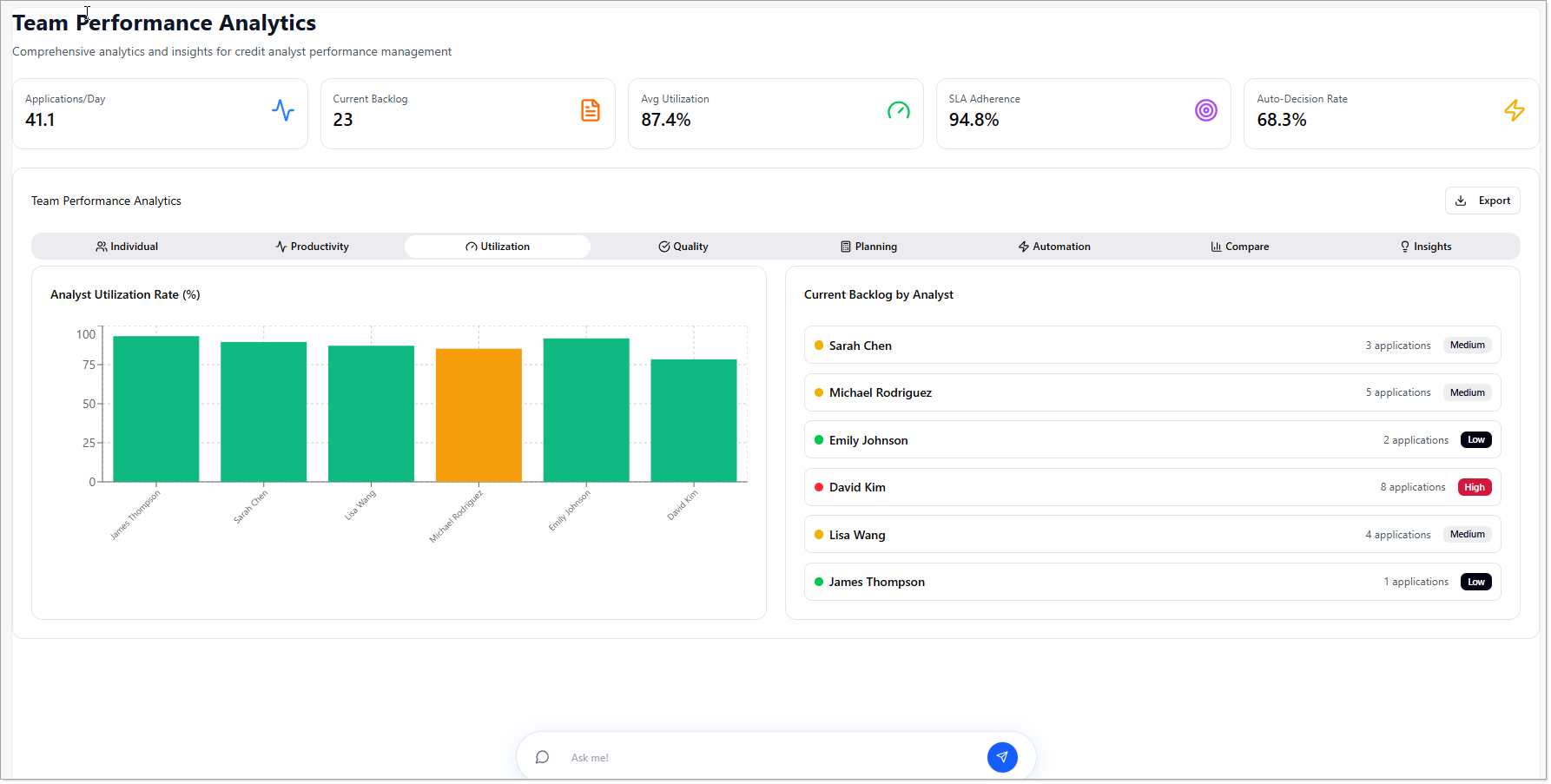Click the green Avg Utilization gauge icon
The width and height of the screenshot is (1551, 784).
[x=898, y=110]
